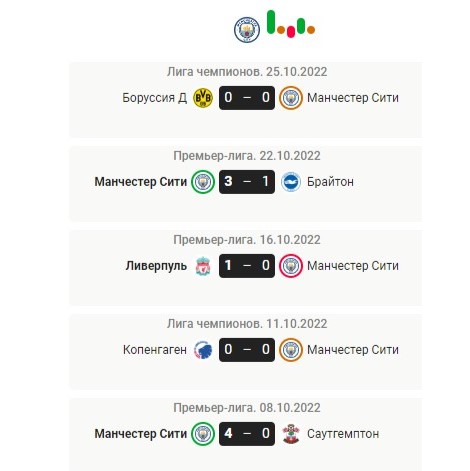The width and height of the screenshot is (470, 471).
Task: Open the 0 – 0 Копенгаген score
Action: [x=247, y=350]
